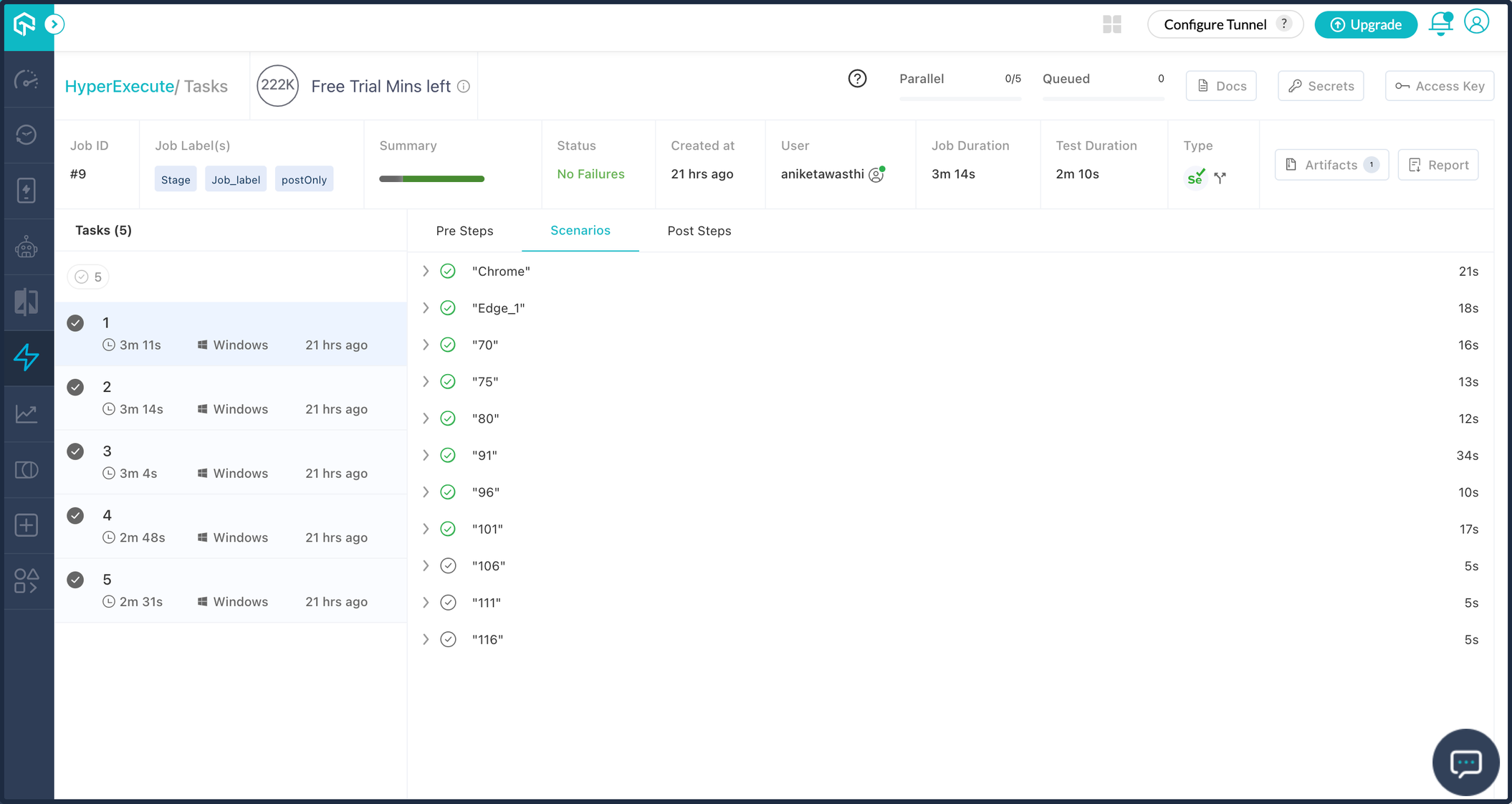Click the notification bell icon
The image size is (1512, 804).
click(x=1440, y=24)
